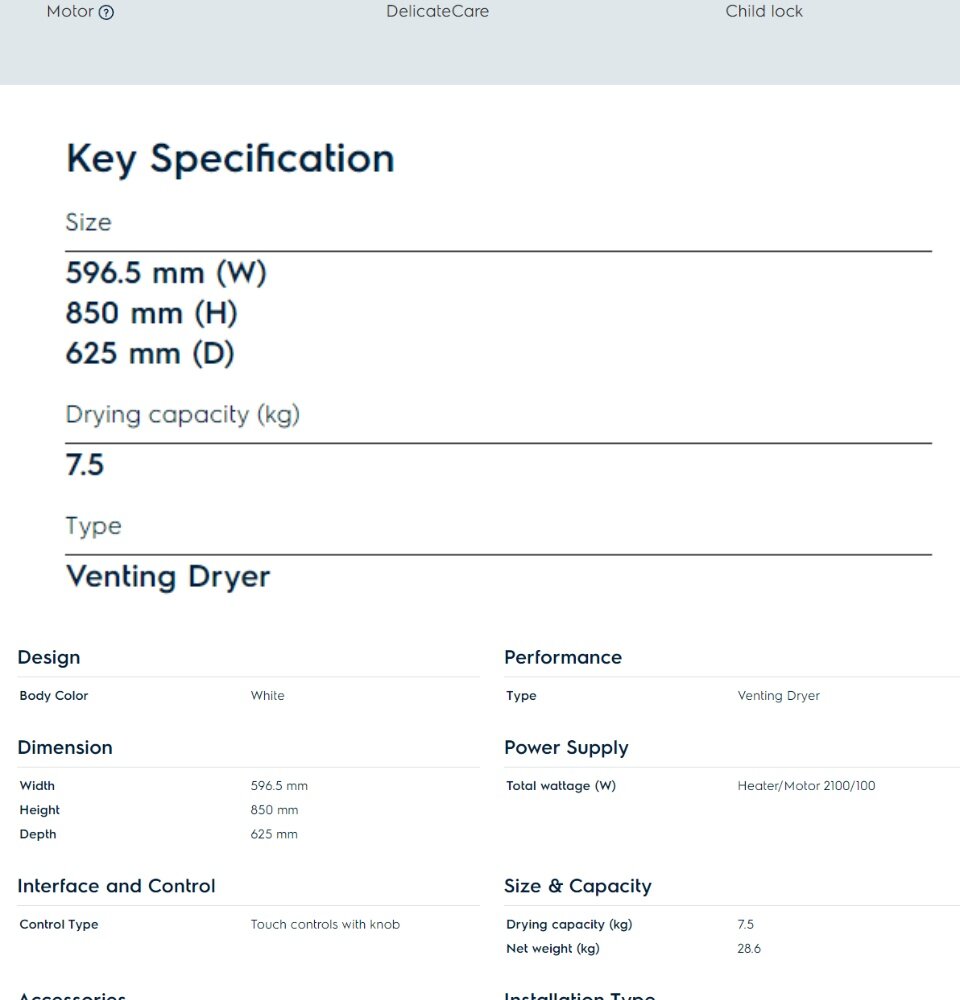Click the Key Specification heading
The image size is (960, 1000).
click(230, 159)
